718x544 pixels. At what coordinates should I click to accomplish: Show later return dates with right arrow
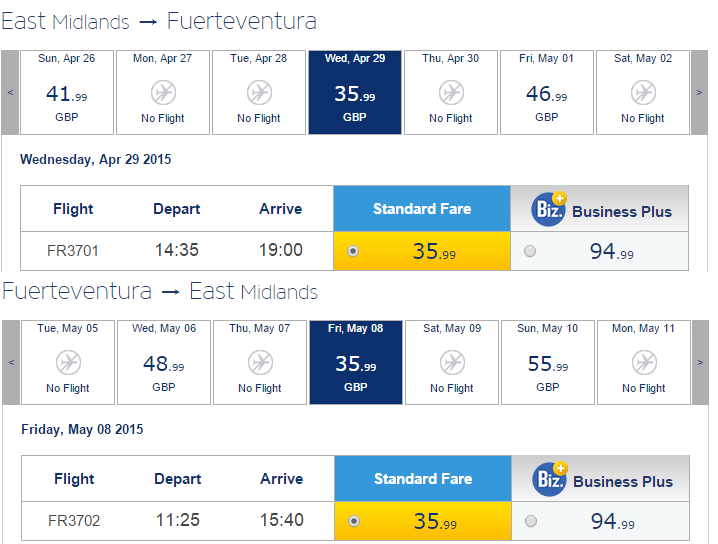tap(700, 363)
